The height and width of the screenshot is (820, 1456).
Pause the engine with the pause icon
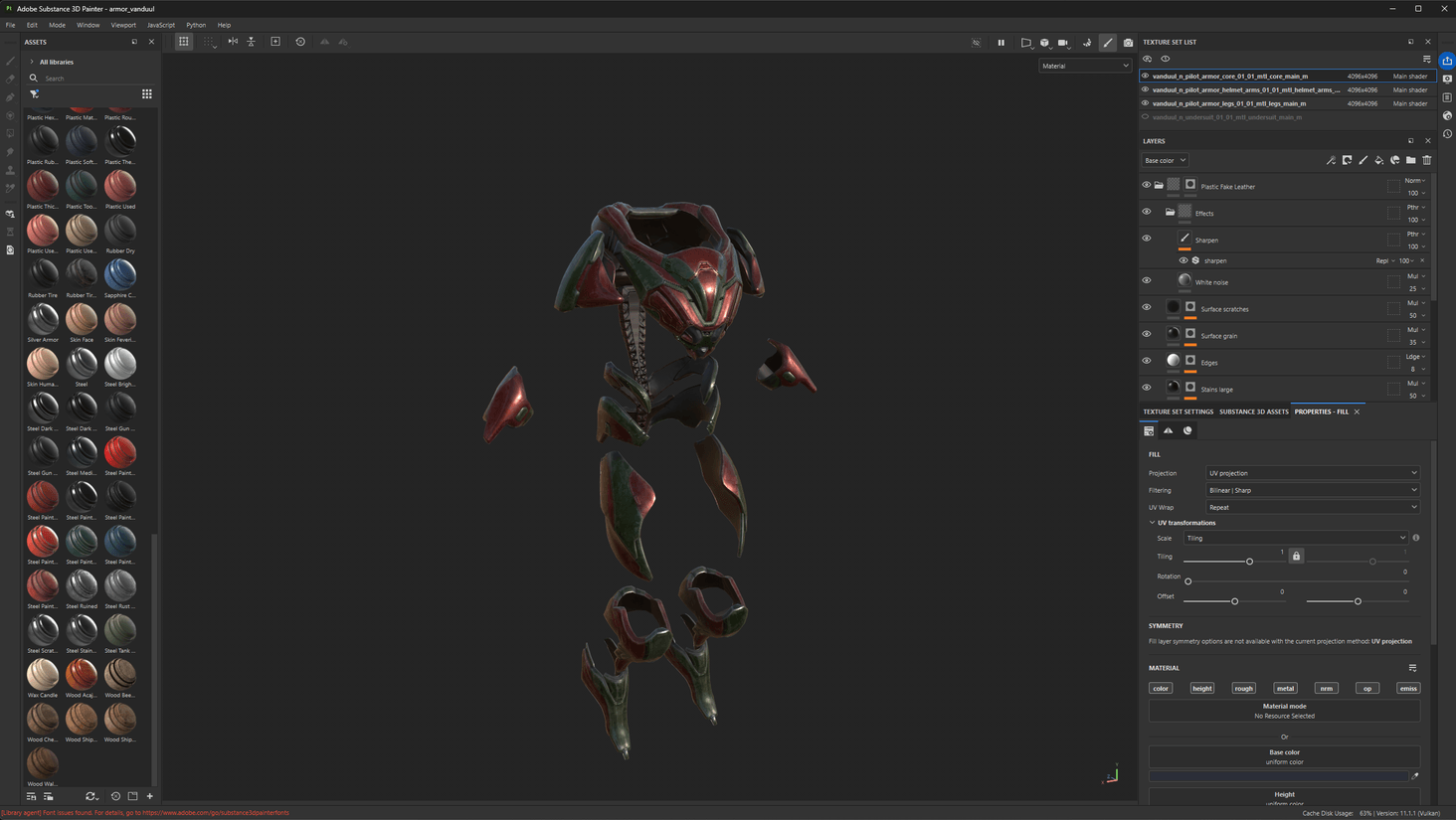coord(1001,42)
